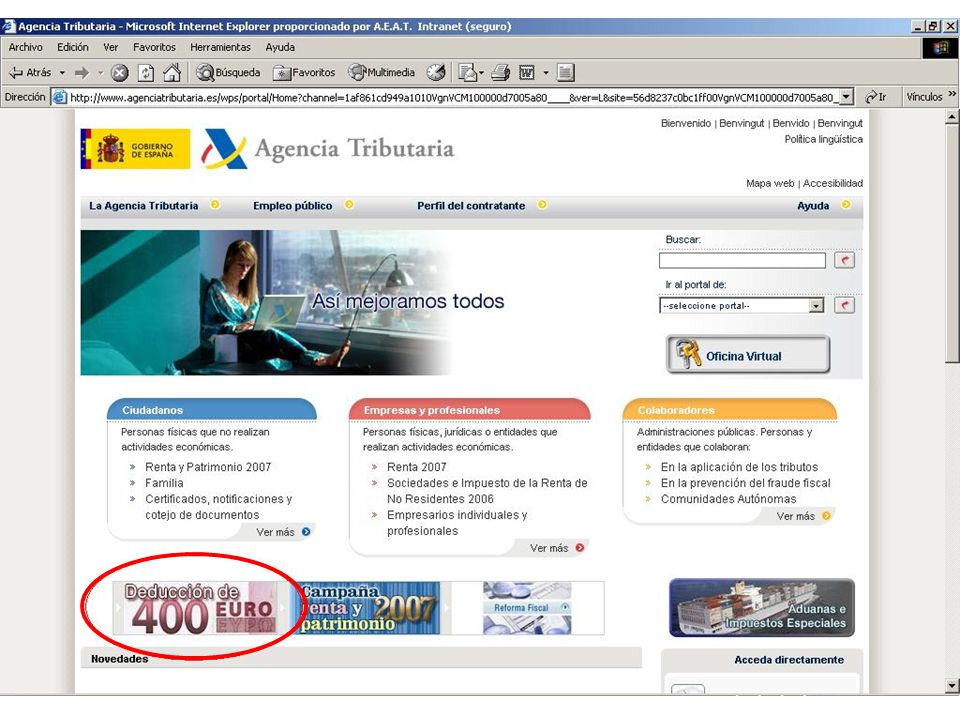
Task: Open the Word edit dropdown arrow
Action: [546, 73]
